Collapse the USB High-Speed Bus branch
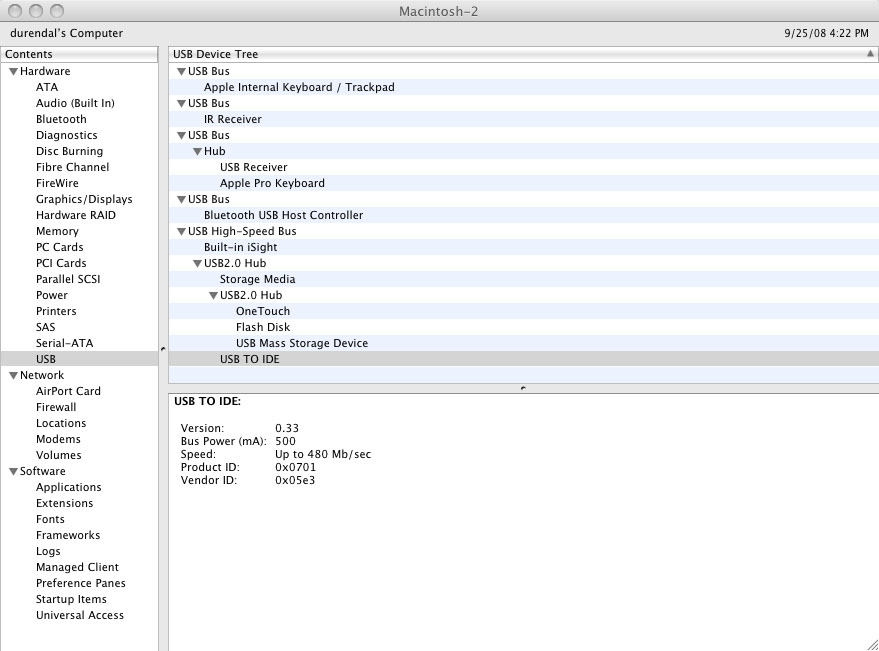This screenshot has width=879, height=651. (181, 231)
